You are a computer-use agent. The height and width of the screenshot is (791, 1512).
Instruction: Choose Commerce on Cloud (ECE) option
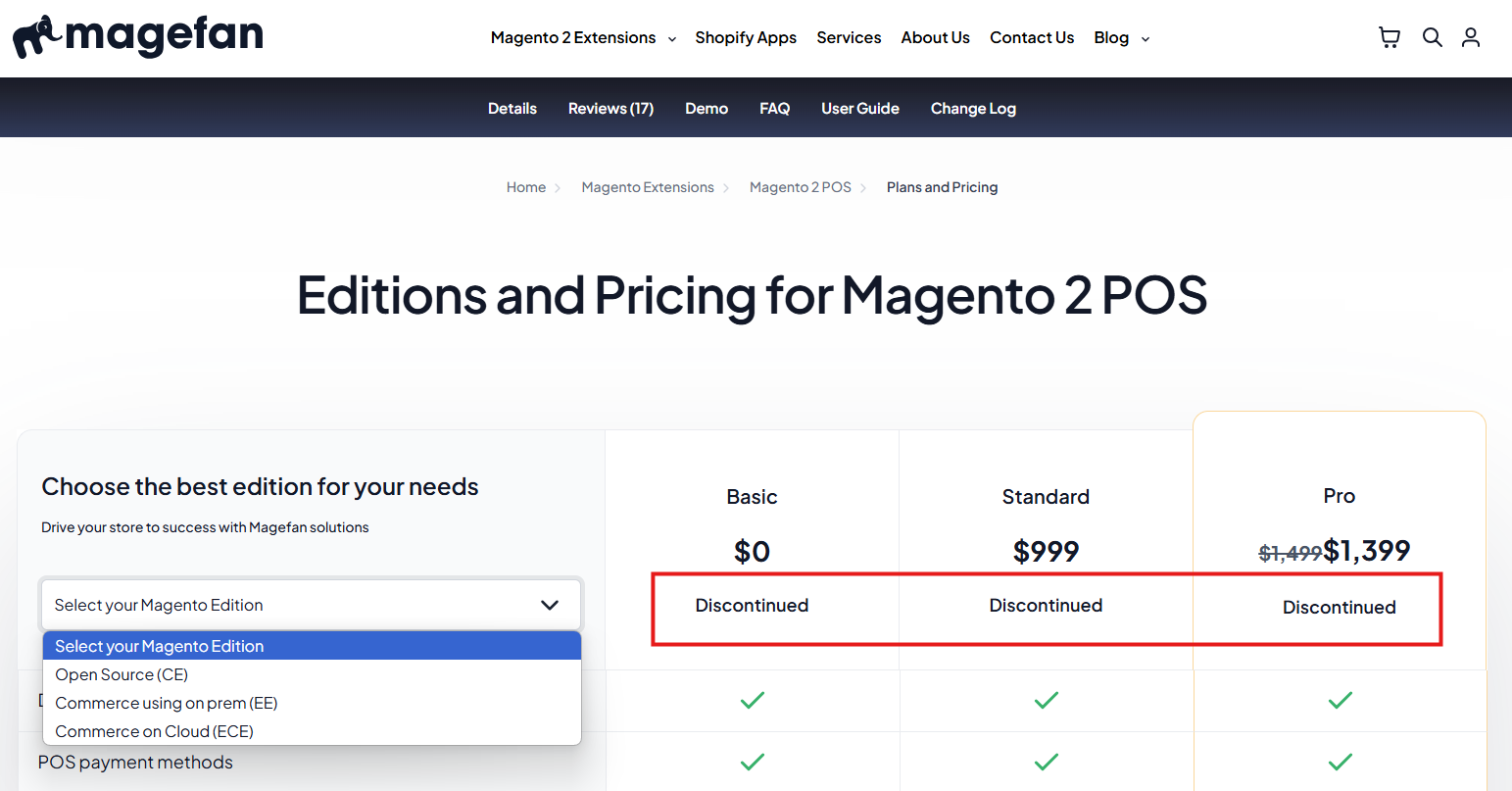(312, 731)
